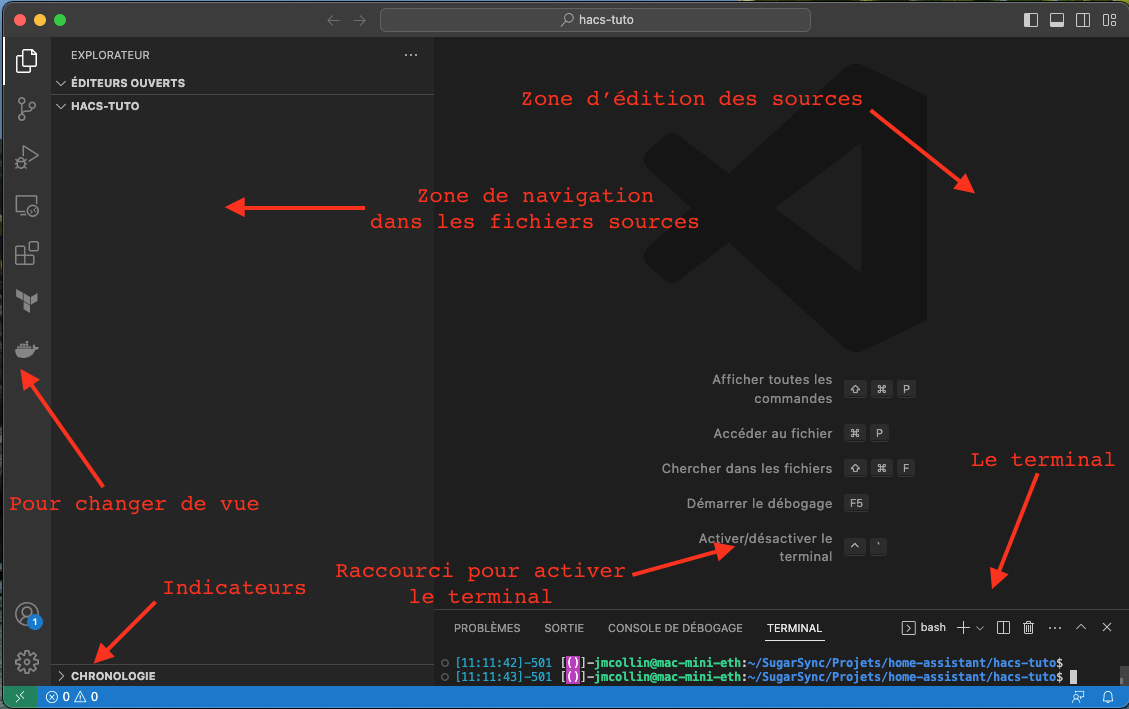1129x709 pixels.
Task: Open the Extensions view
Action: 27,253
